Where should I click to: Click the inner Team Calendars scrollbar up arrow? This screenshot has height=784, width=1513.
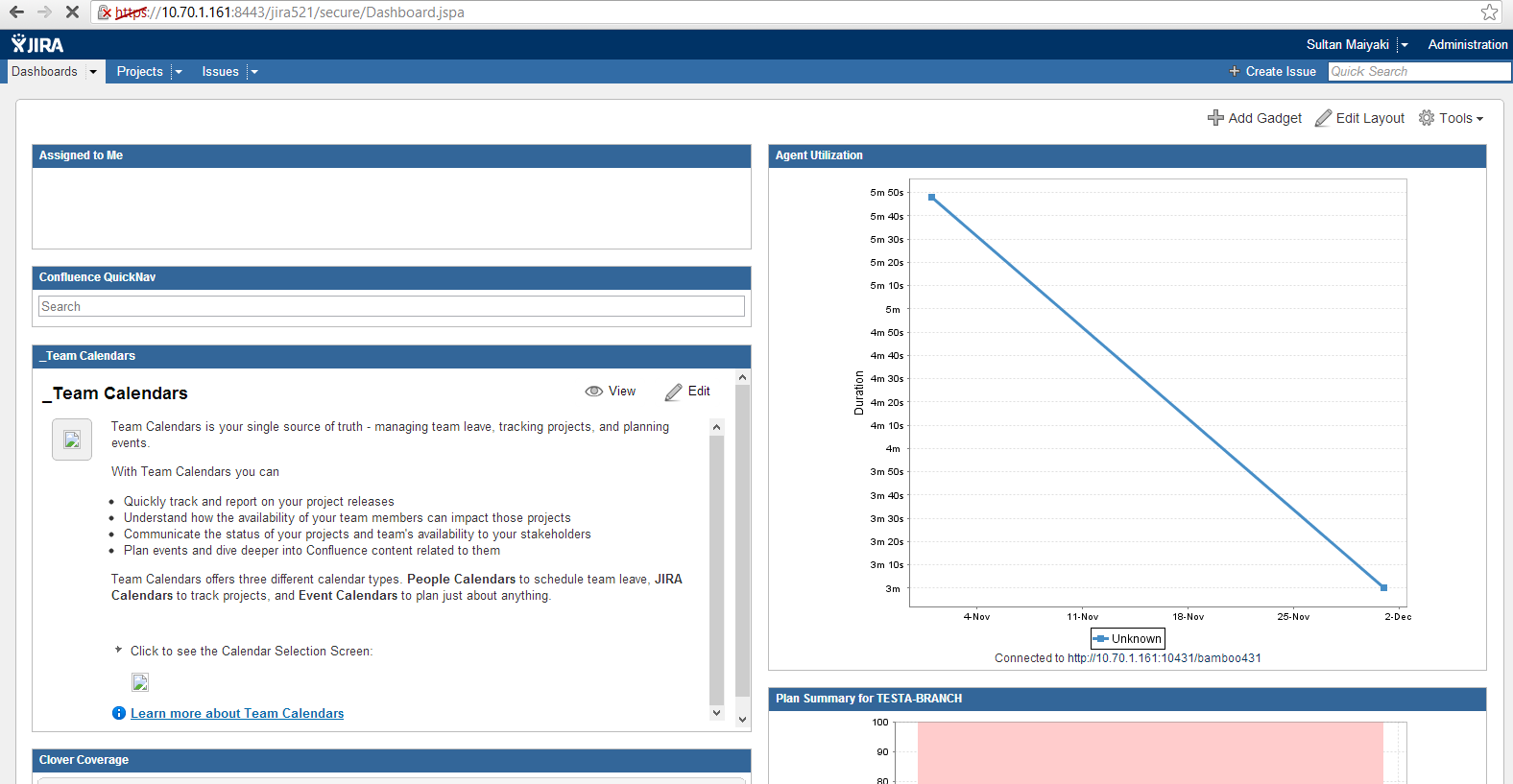[x=716, y=426]
